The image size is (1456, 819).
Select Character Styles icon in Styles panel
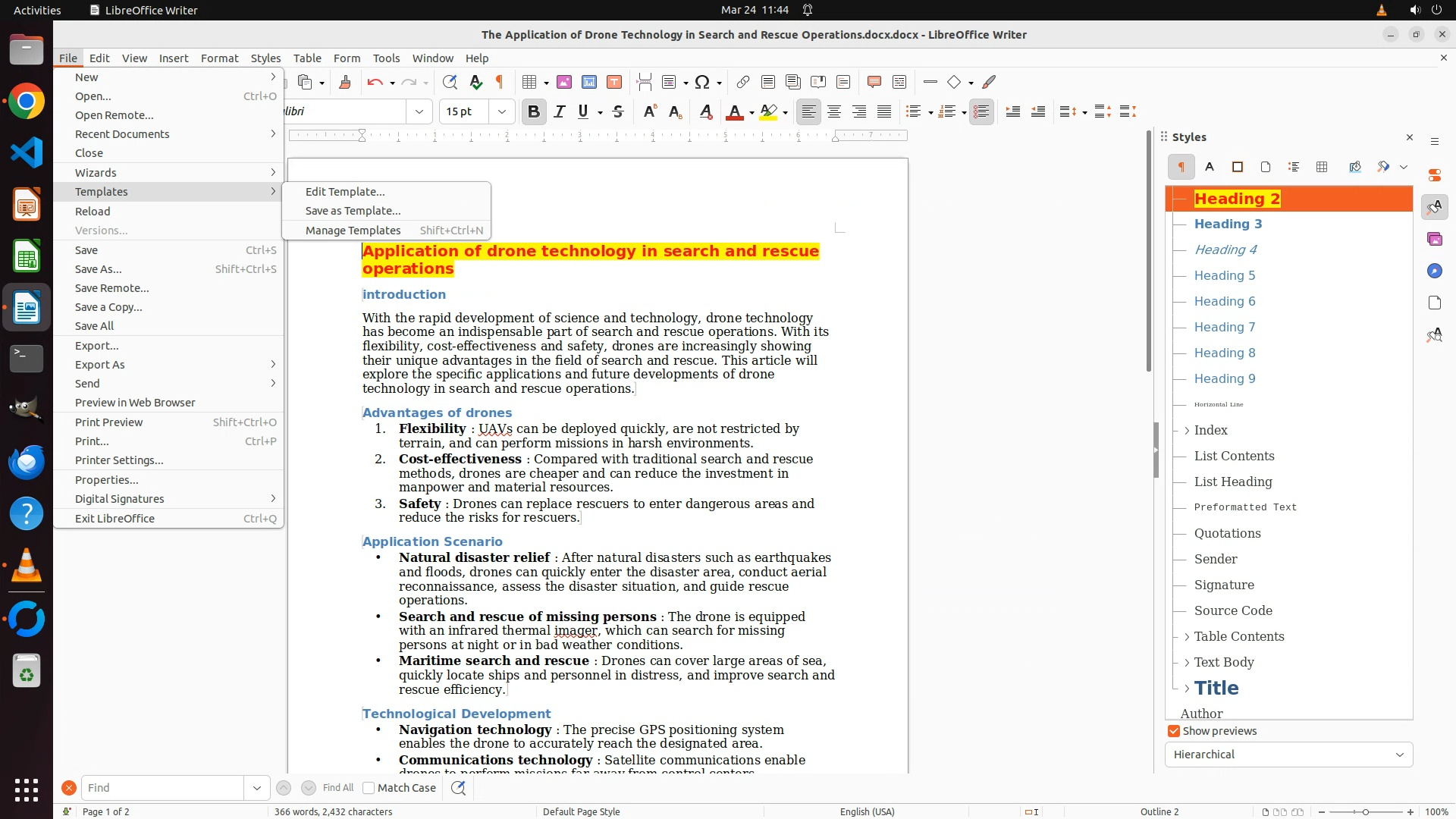1210,167
